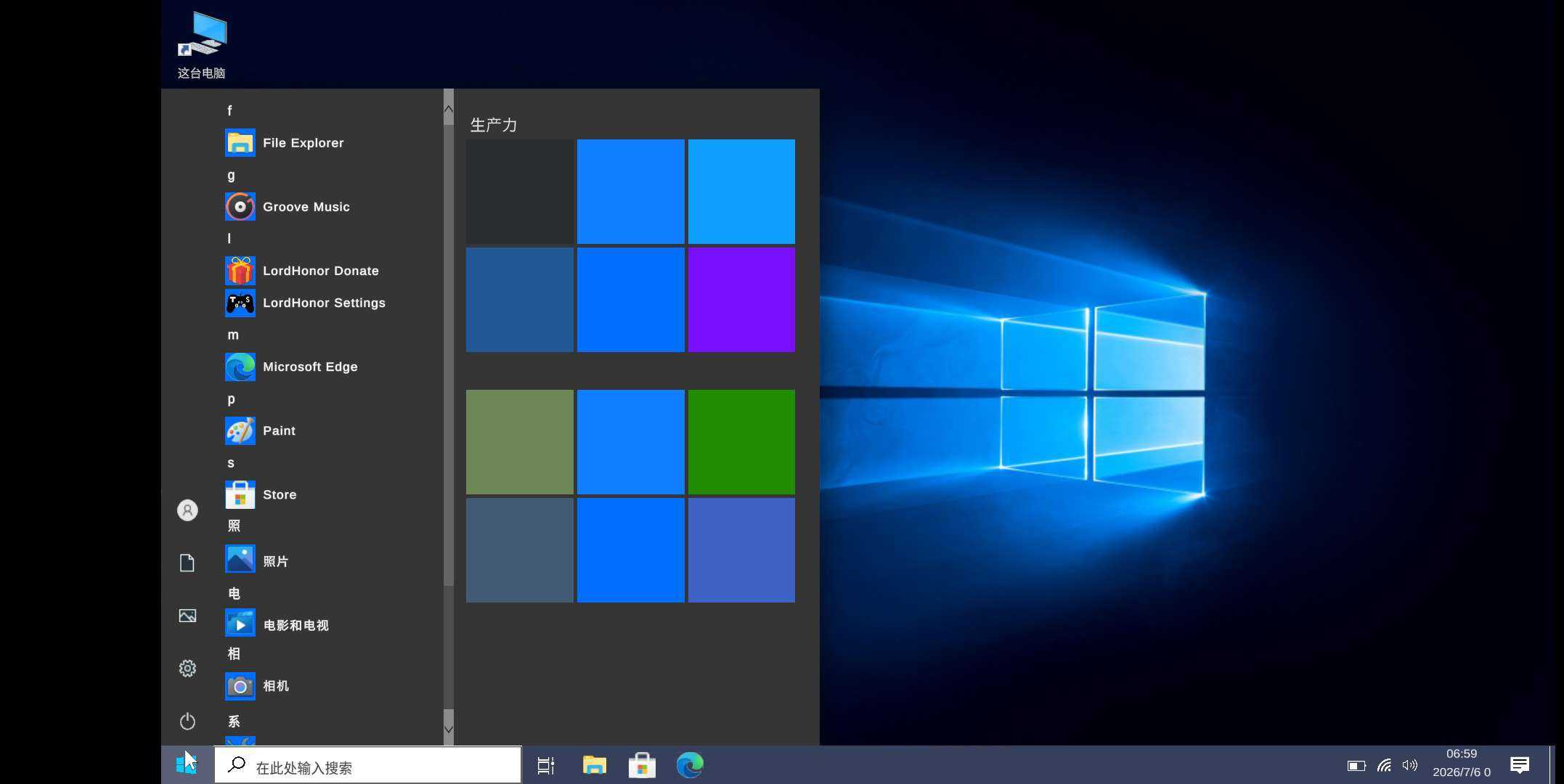
Task: Click the search box 在此处输入搜索
Action: pos(367,765)
